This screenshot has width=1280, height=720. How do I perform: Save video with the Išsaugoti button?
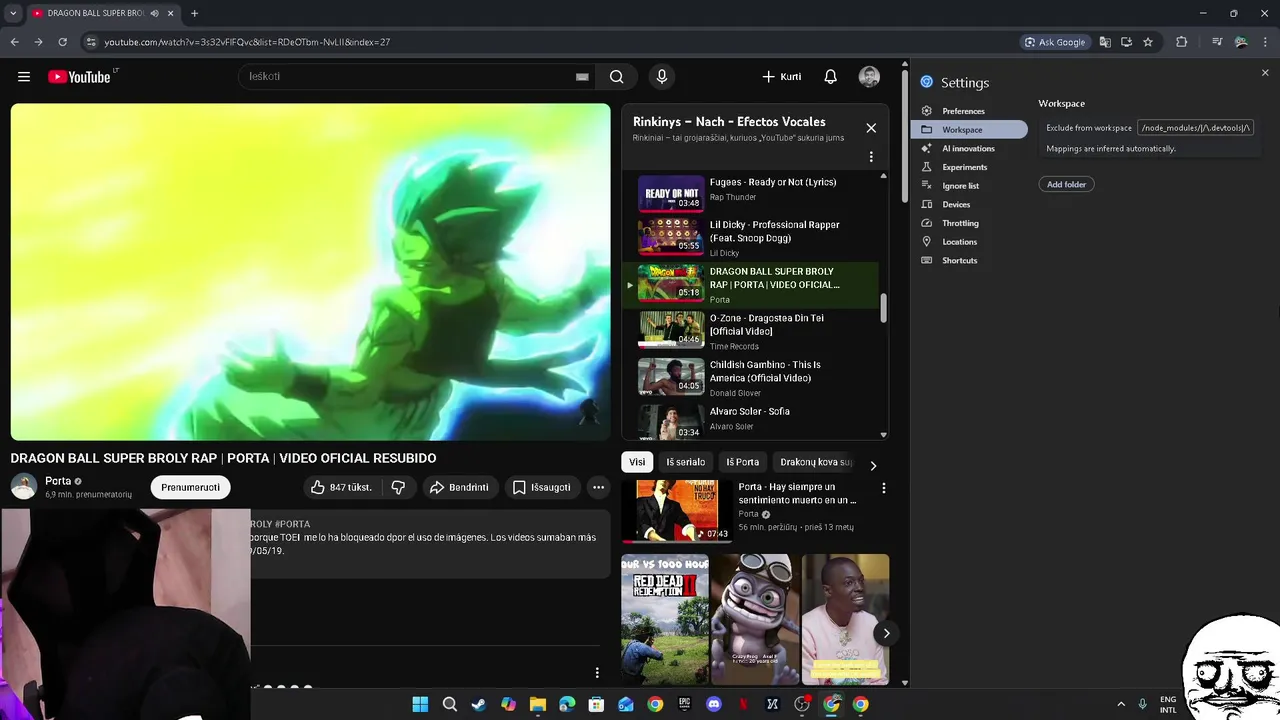click(x=541, y=487)
